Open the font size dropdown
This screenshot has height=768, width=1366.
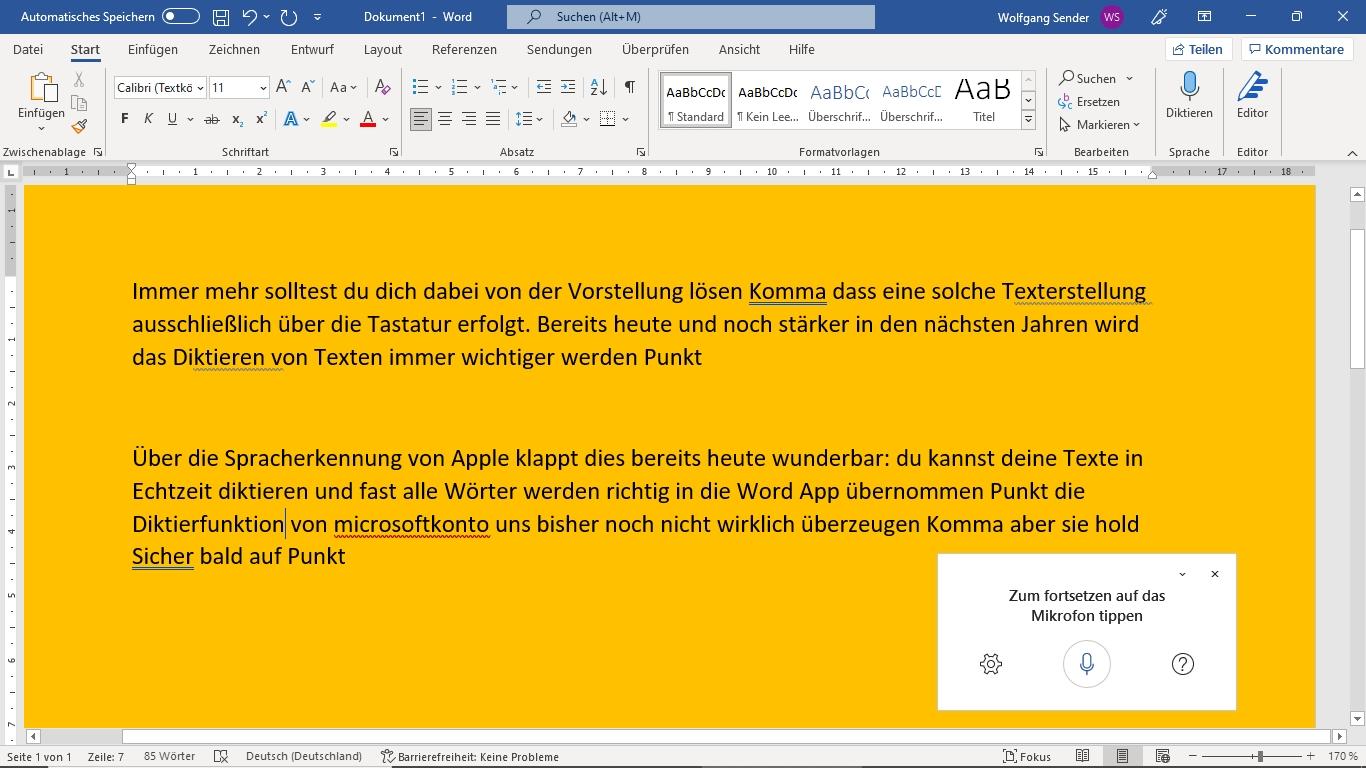pyautogui.click(x=263, y=88)
